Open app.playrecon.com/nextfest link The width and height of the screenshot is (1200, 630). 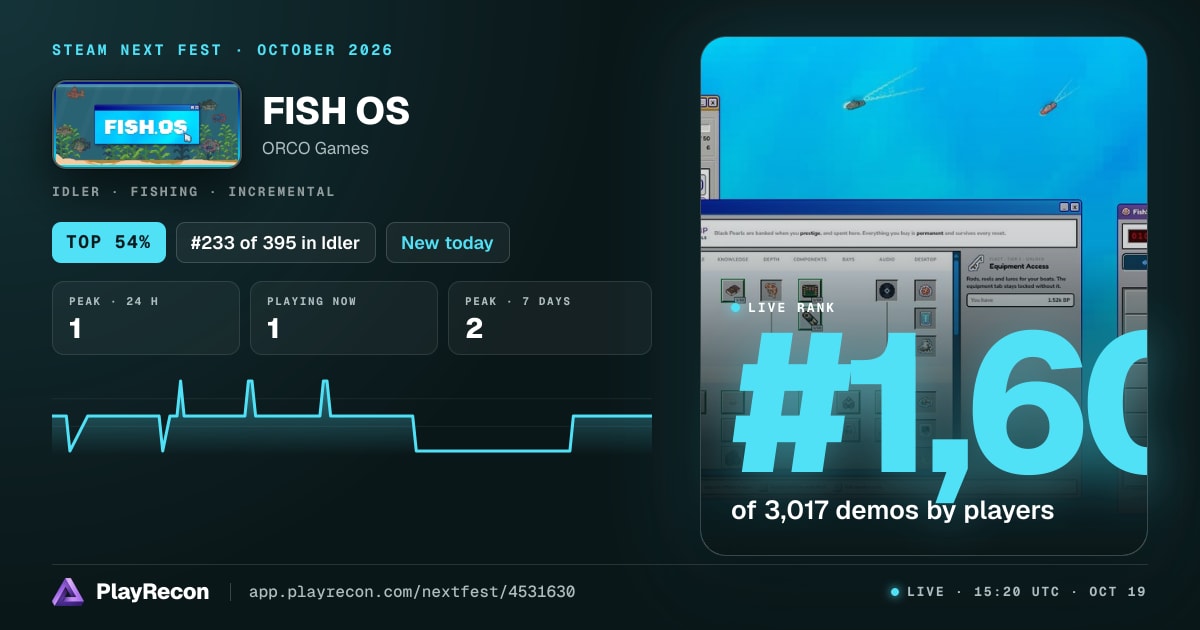point(412,592)
